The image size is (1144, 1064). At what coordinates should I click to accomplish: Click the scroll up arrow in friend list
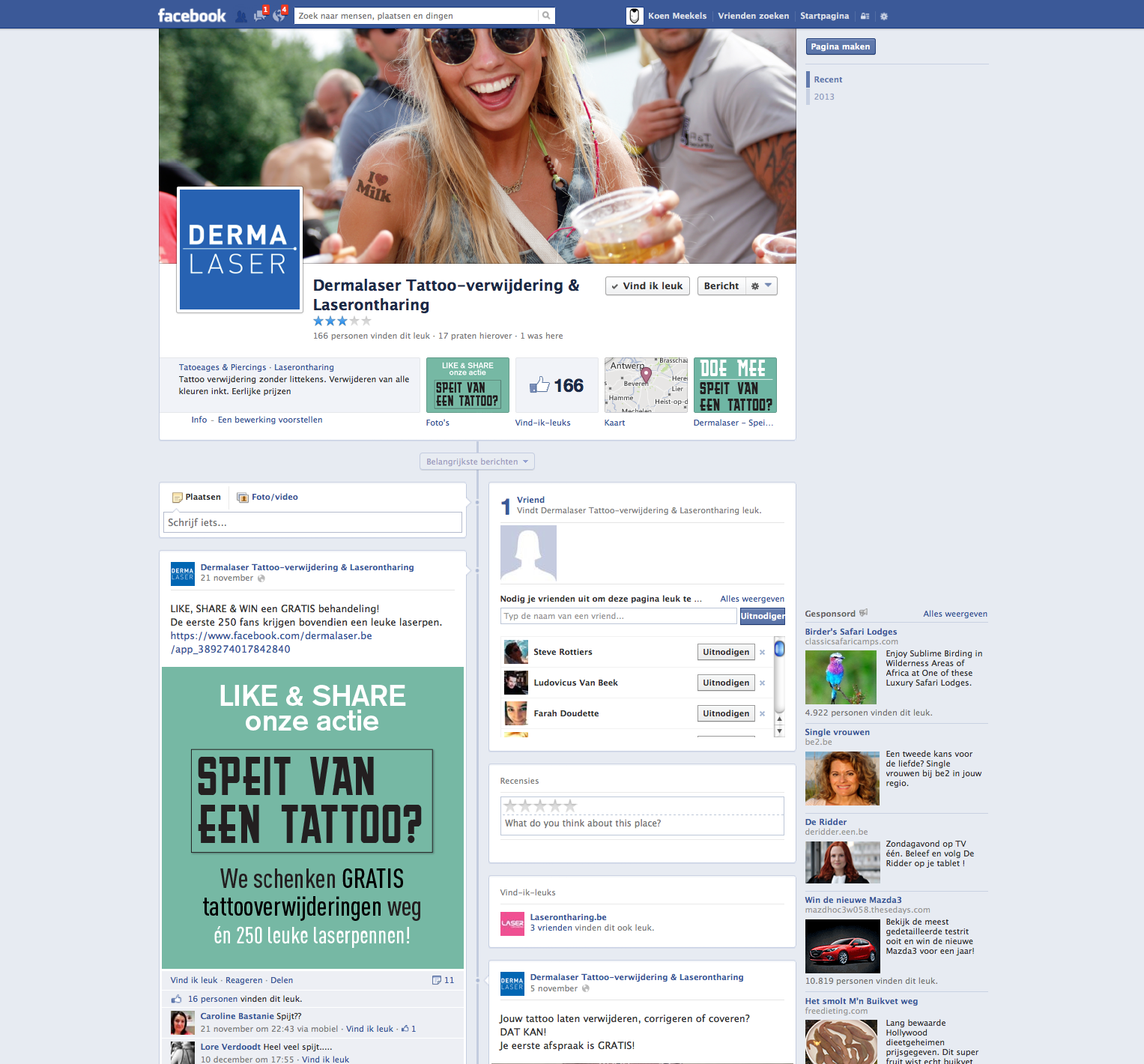click(779, 719)
